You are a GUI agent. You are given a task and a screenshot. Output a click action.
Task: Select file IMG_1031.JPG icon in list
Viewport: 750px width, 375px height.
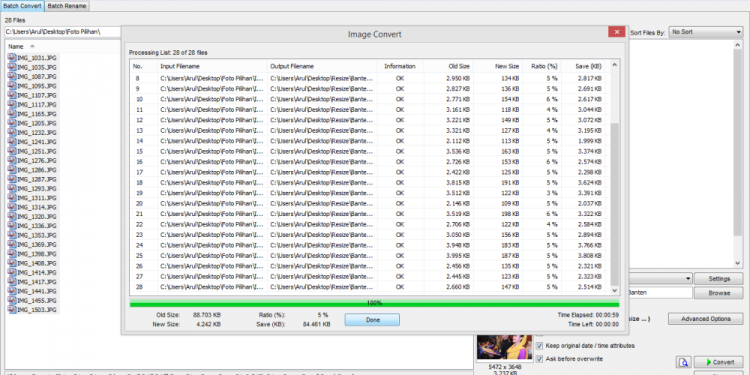coord(12,57)
